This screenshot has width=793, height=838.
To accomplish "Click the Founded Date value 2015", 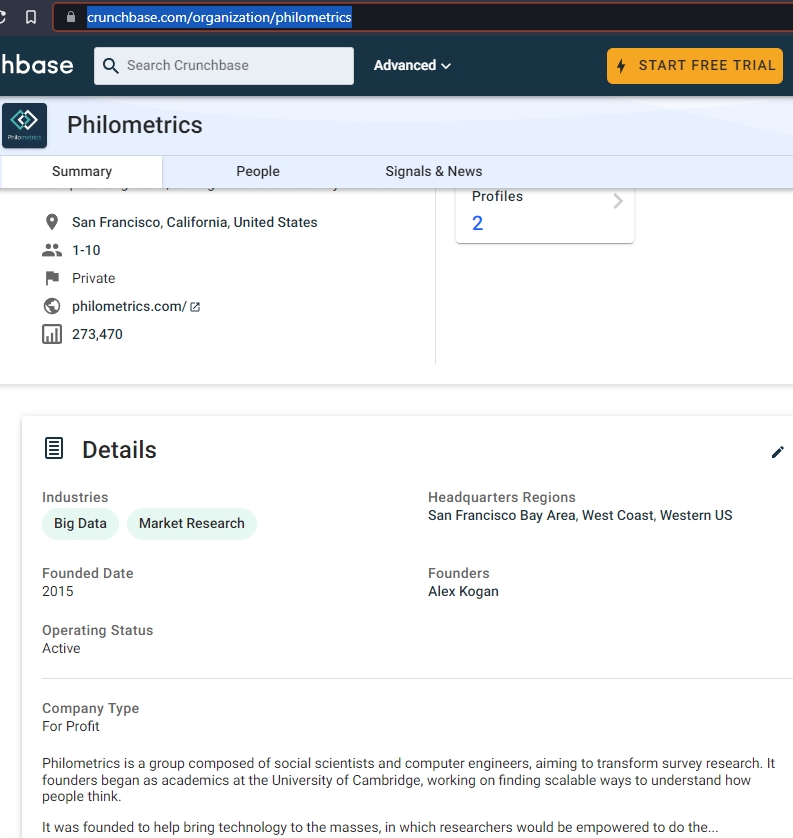I will coord(58,592).
